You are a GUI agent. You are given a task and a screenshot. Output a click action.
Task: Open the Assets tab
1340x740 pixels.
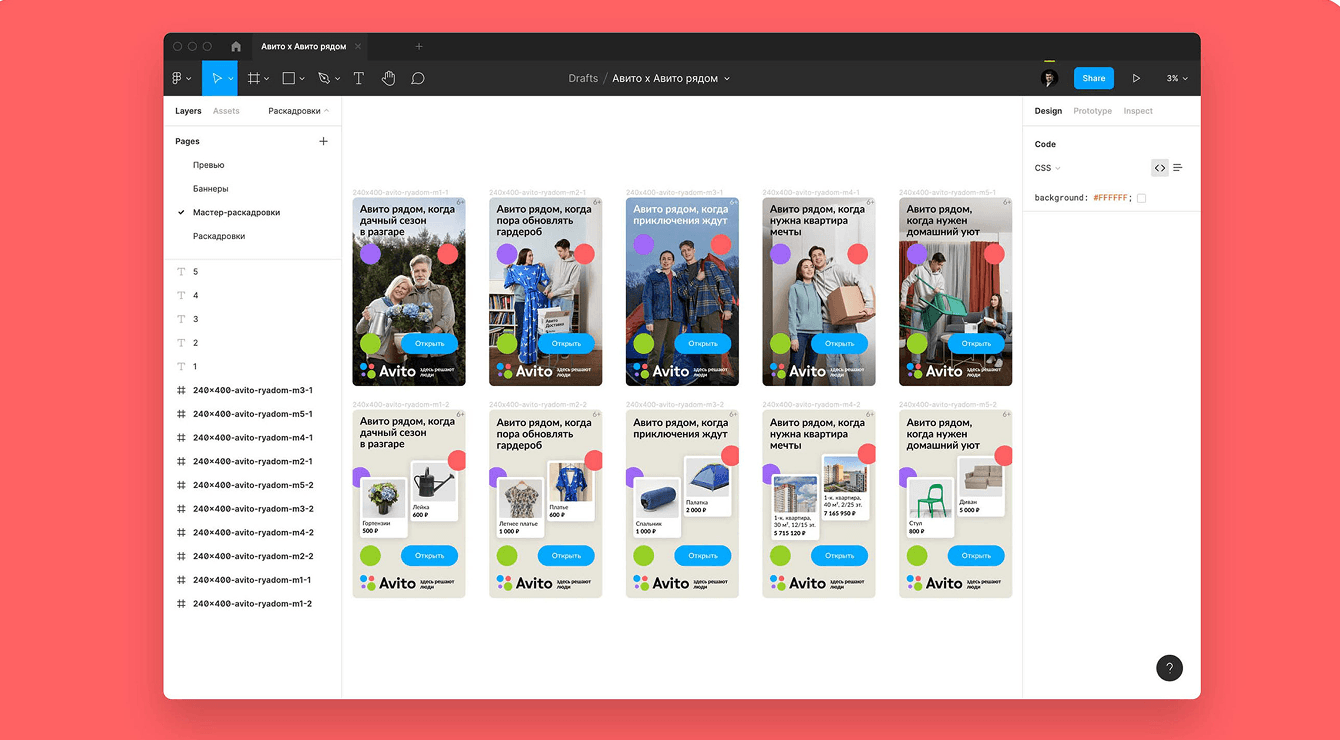(x=226, y=111)
